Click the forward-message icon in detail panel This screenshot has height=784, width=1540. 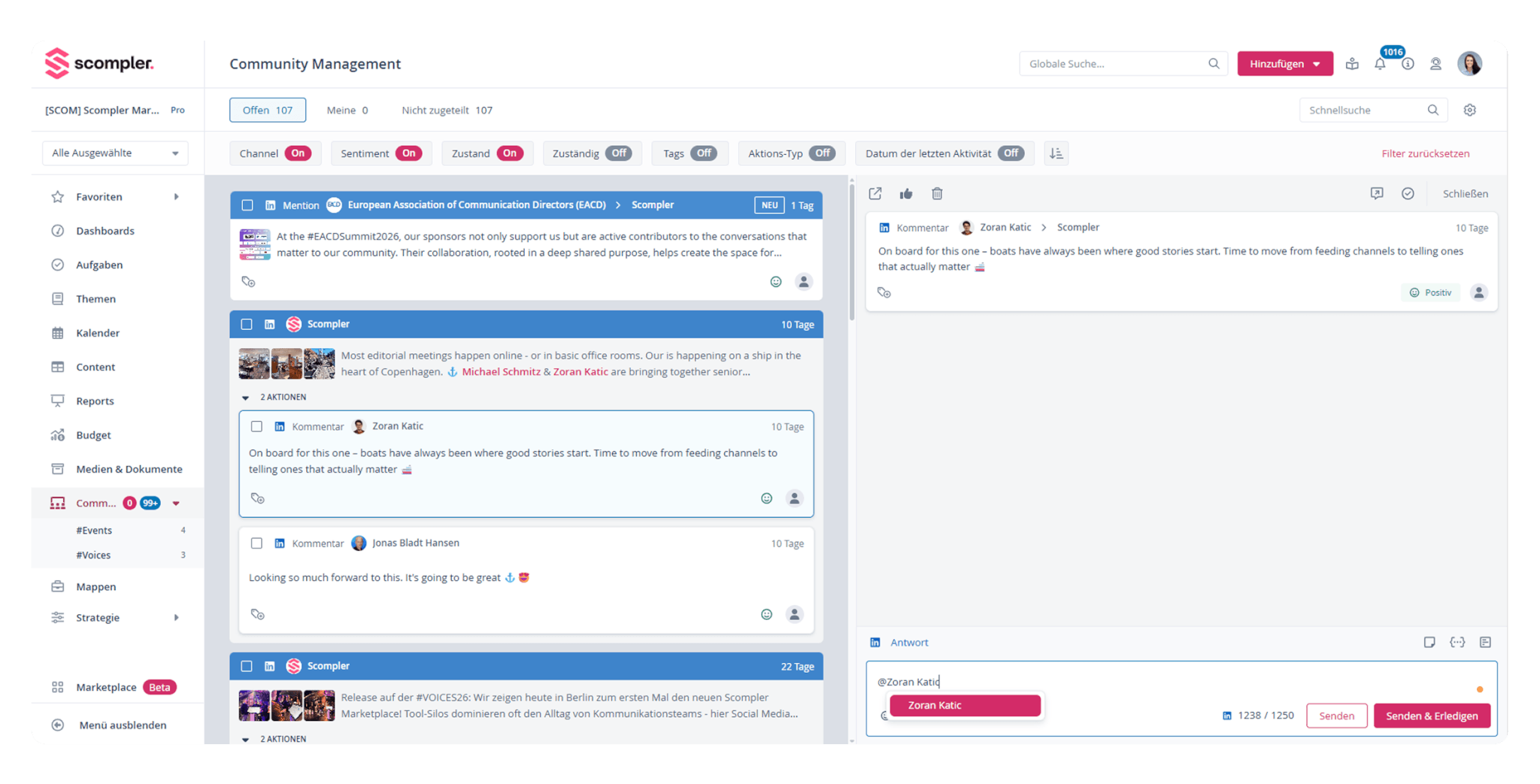(1377, 194)
